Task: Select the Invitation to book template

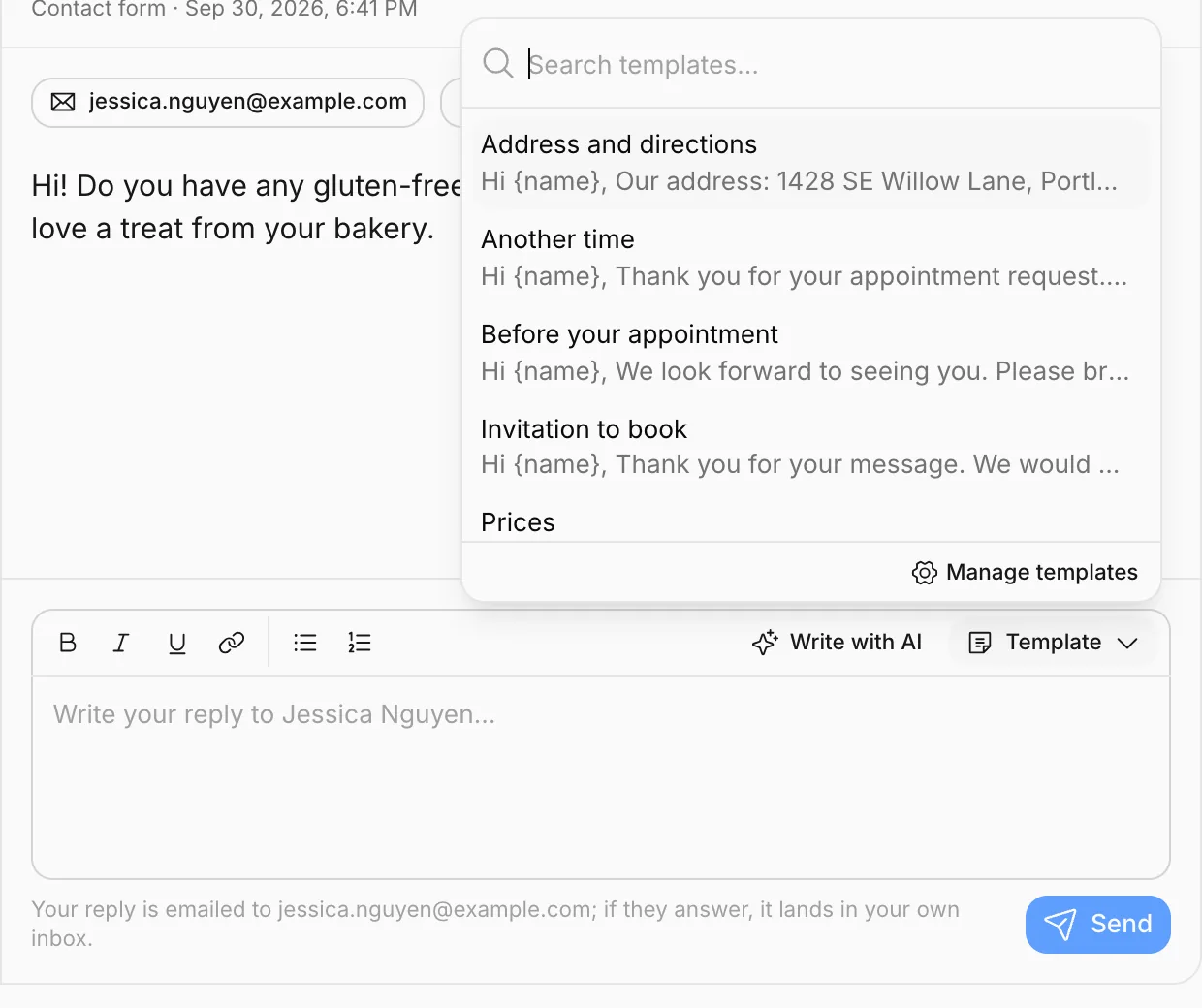Action: (810, 447)
